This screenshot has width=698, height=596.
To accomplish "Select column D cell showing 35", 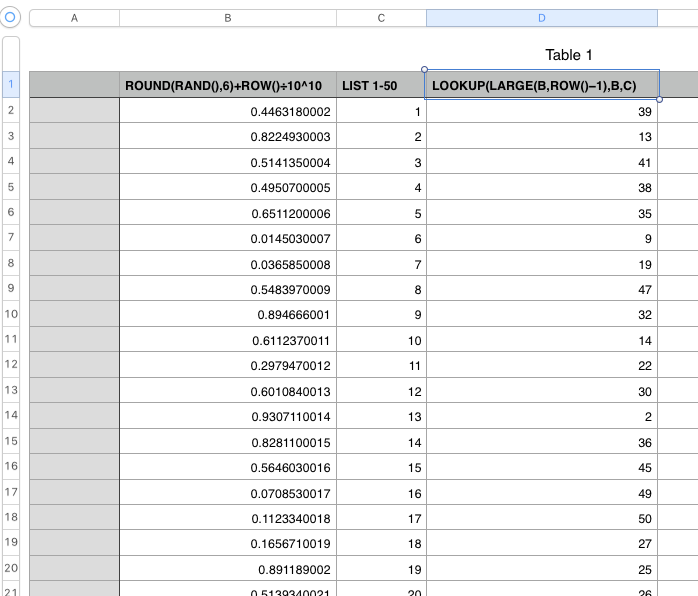I will (542, 212).
